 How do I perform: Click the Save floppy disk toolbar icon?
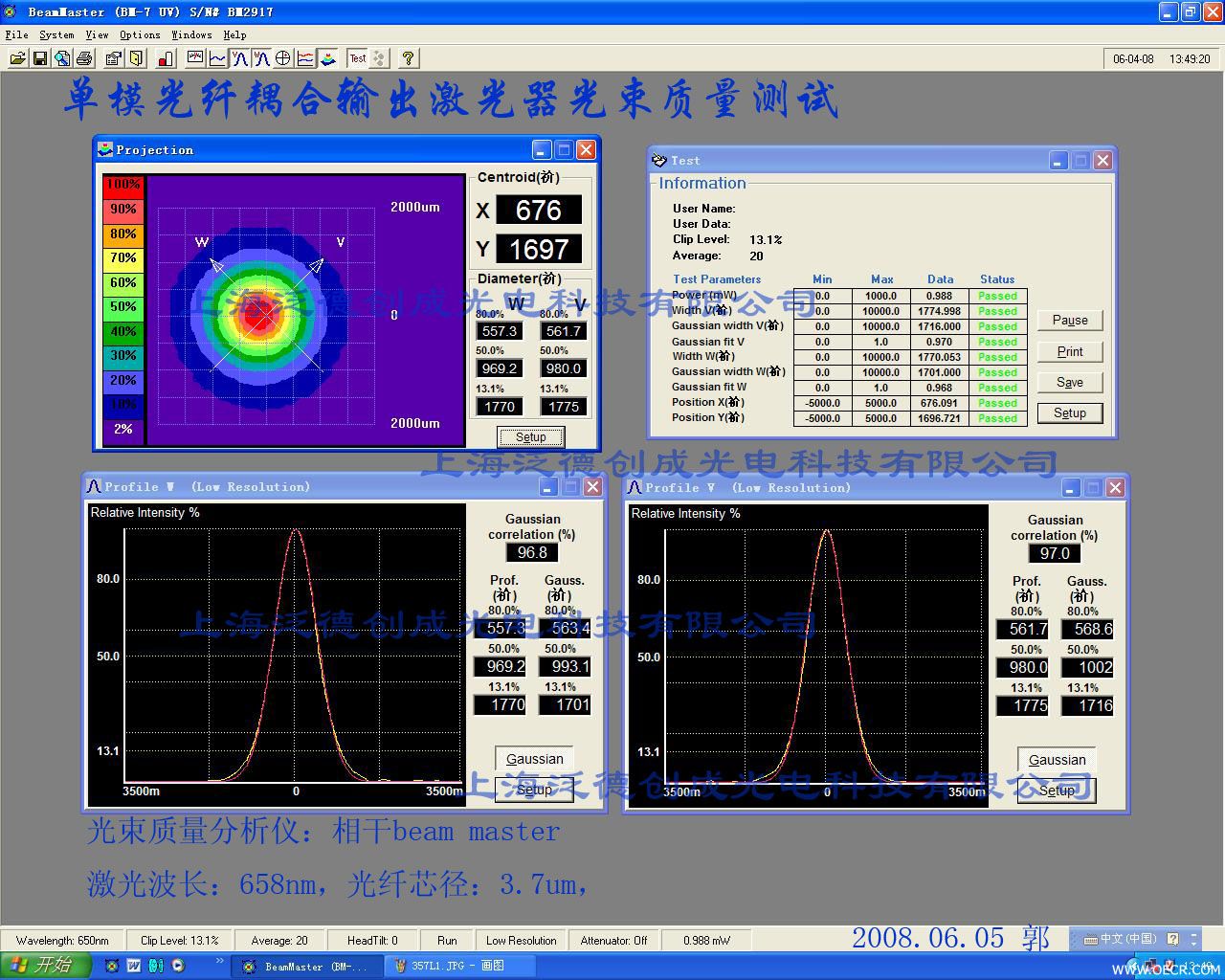tap(40, 58)
